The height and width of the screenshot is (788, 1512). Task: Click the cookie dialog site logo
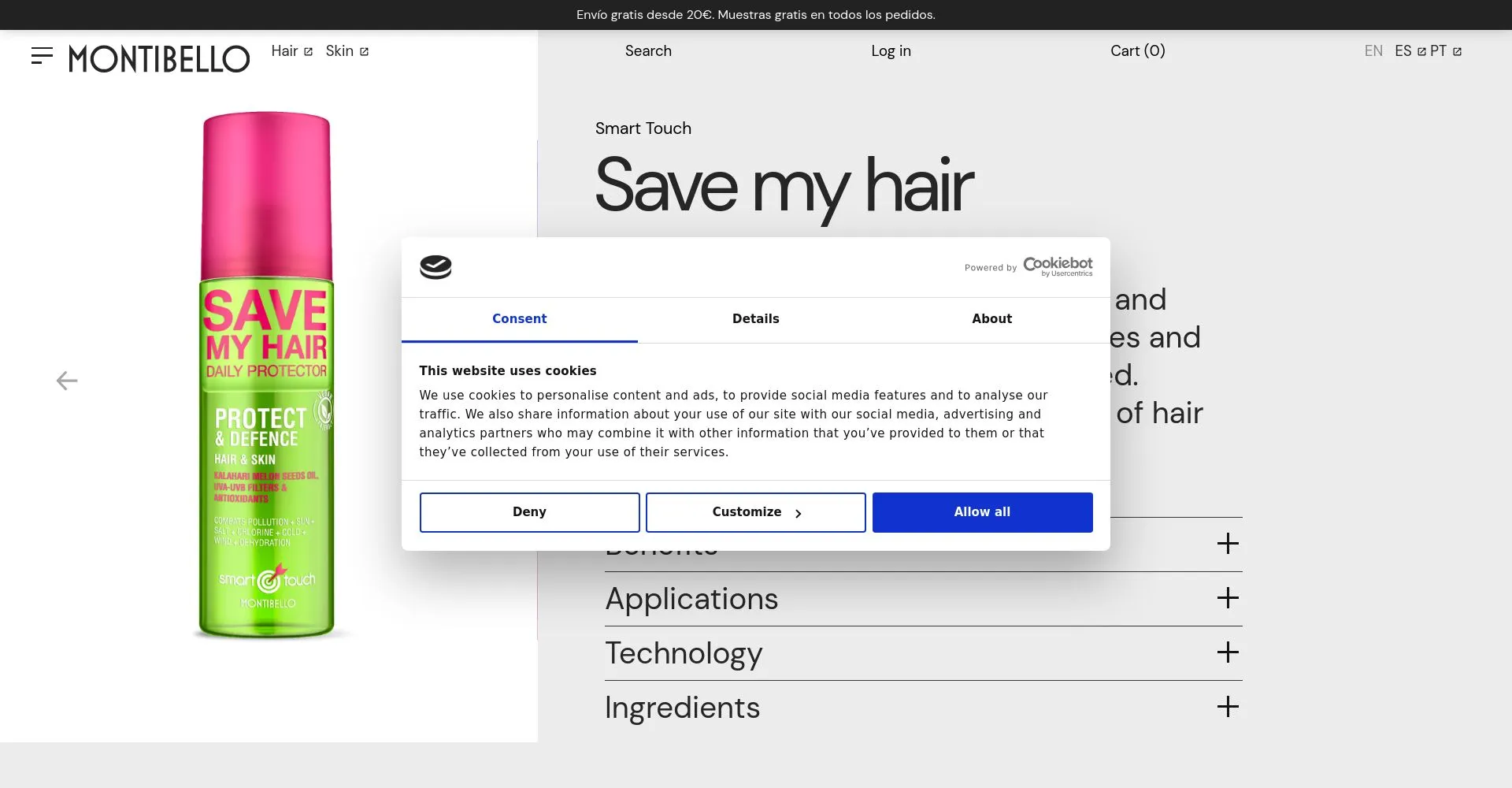435,267
